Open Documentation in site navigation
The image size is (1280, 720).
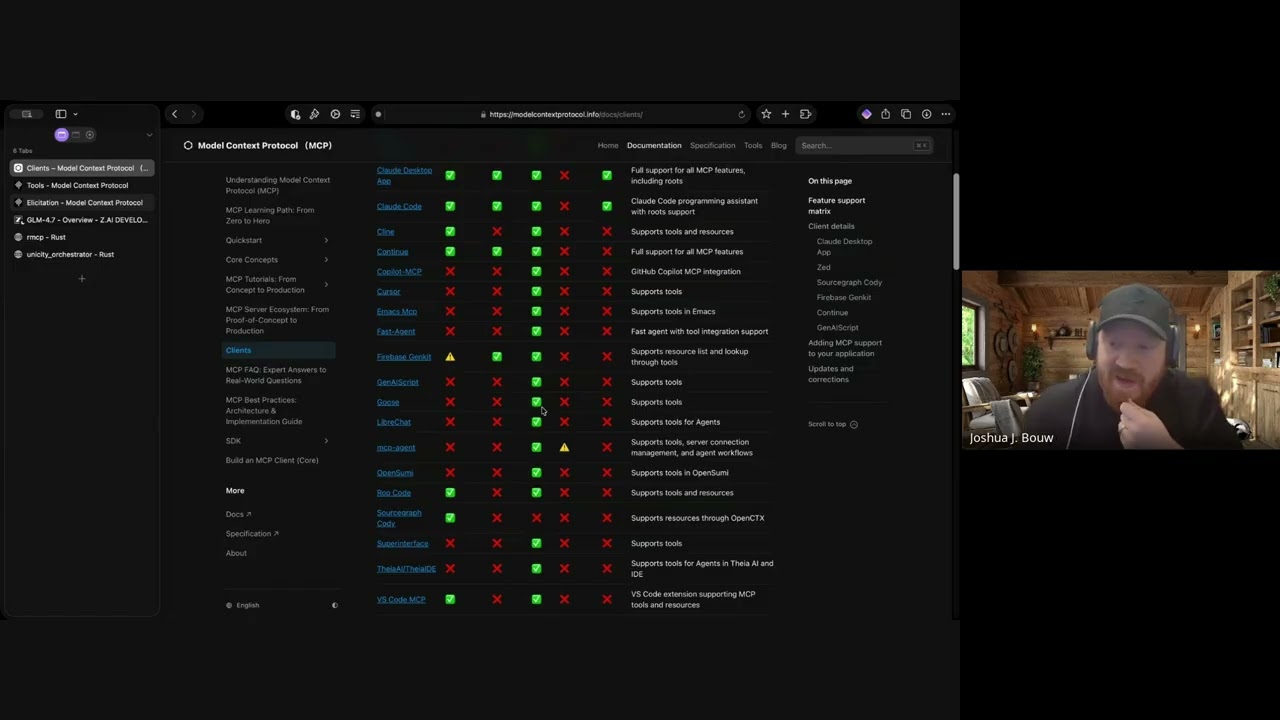click(x=654, y=146)
